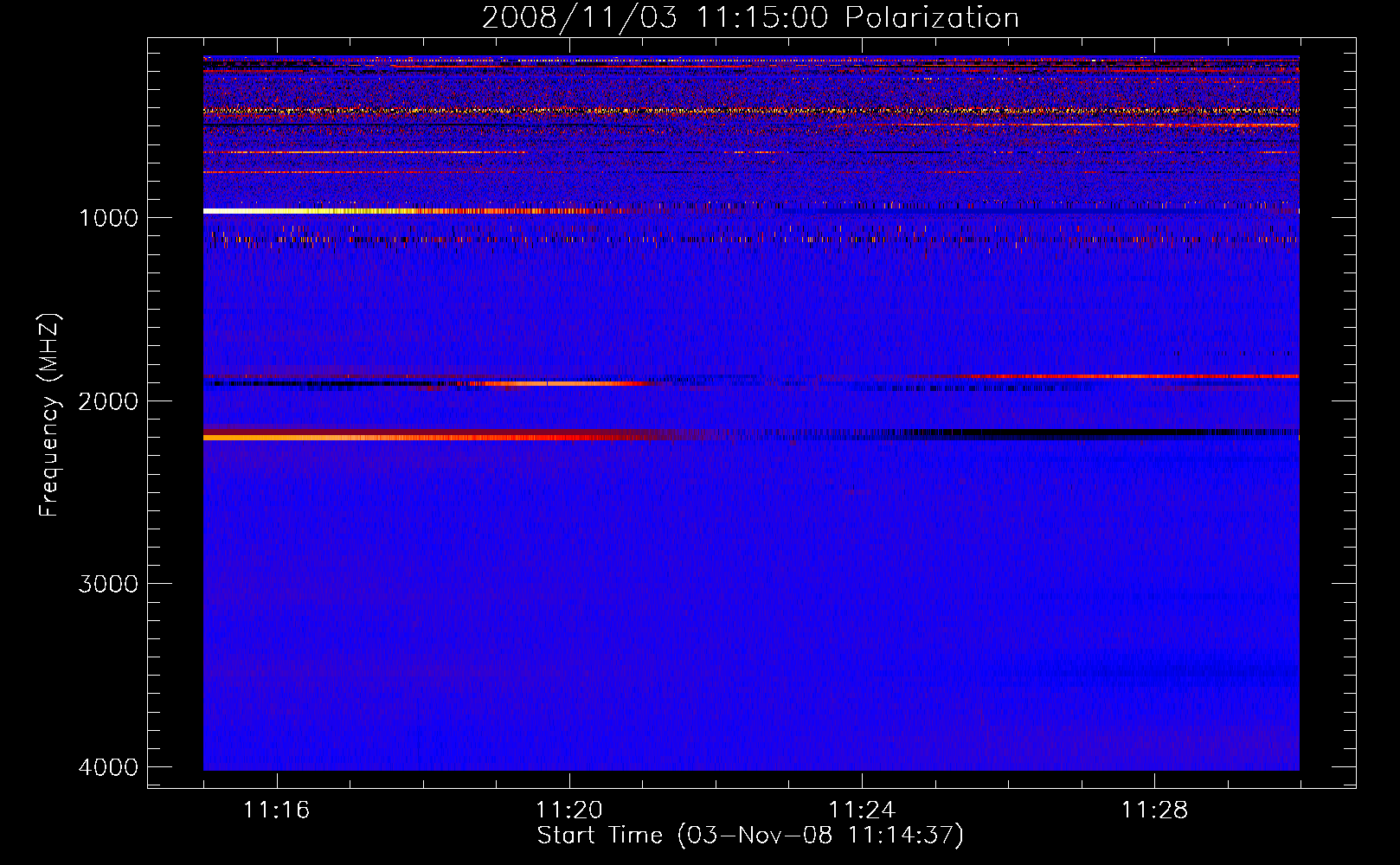The height and width of the screenshot is (865, 1400).
Task: Click the 11:28 time tick label
Action: coord(1155,811)
